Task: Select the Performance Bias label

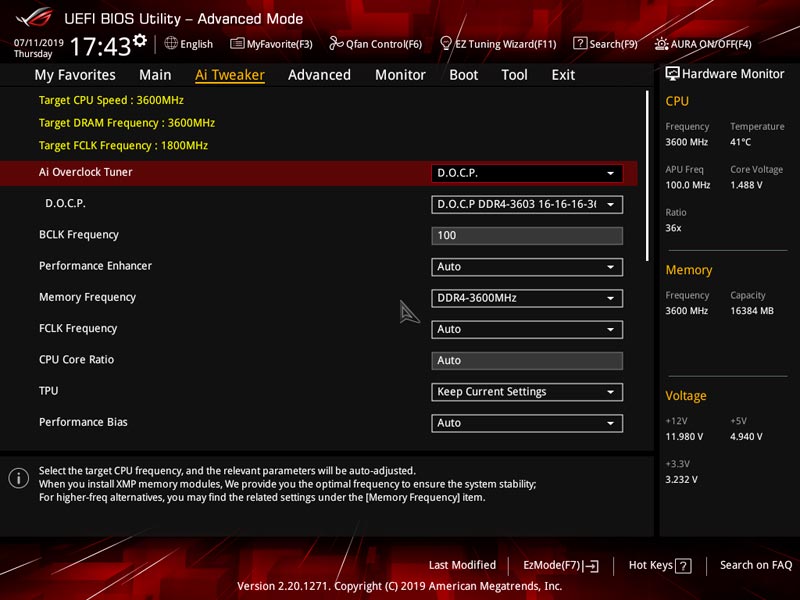Action: click(x=83, y=422)
